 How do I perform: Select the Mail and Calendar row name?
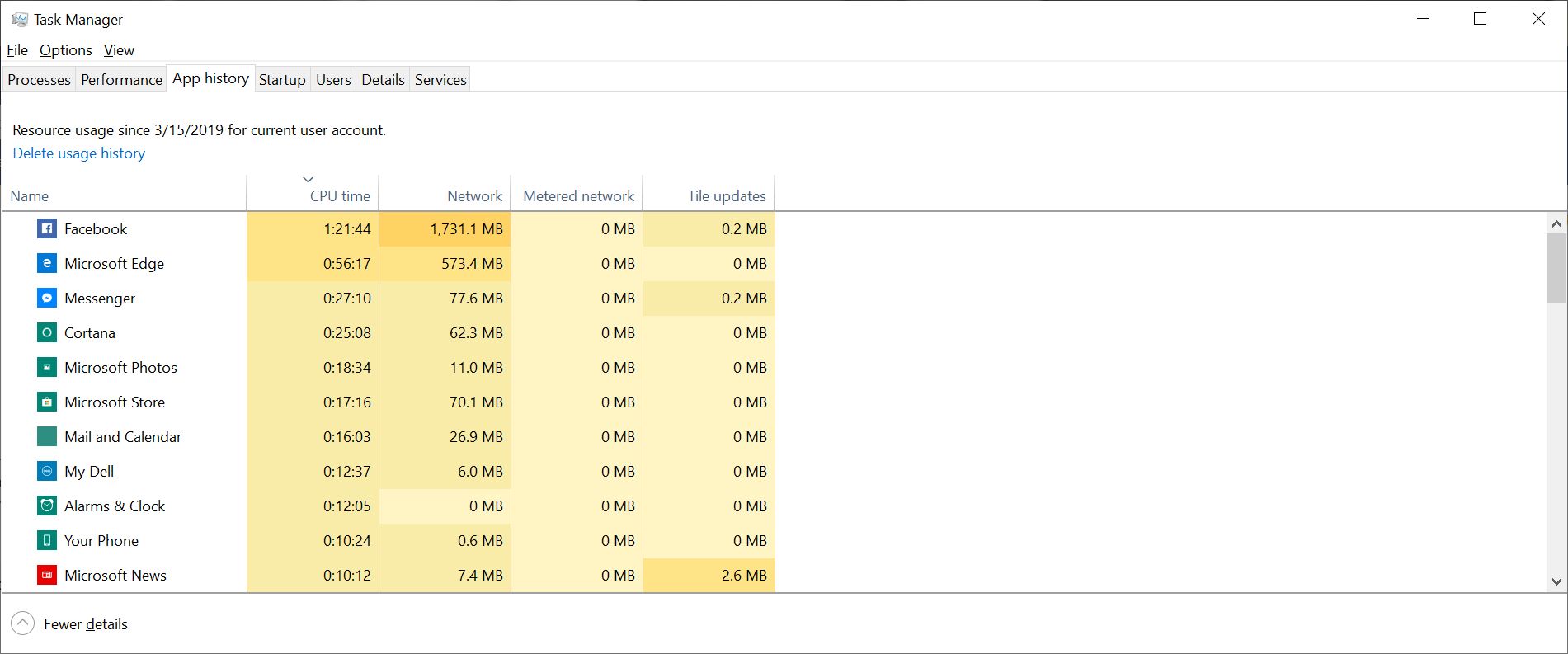coord(123,437)
